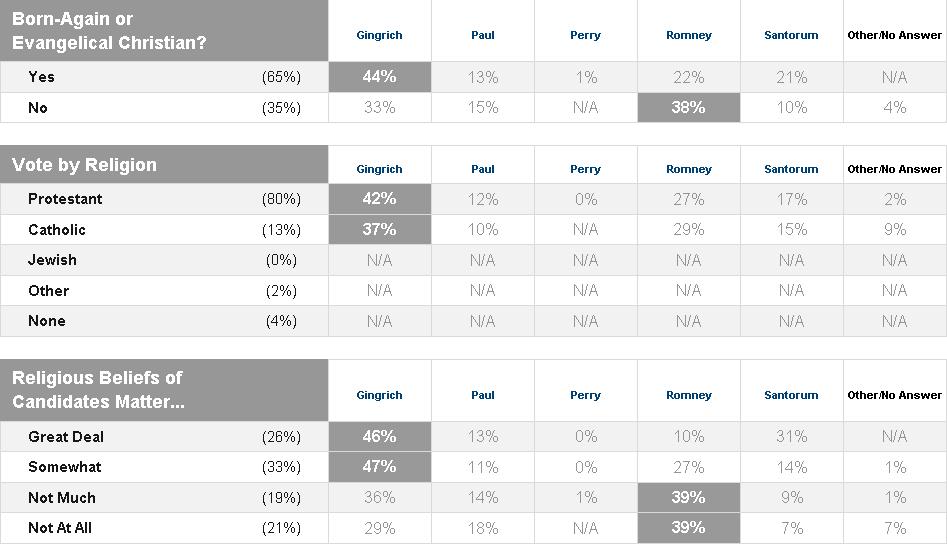Click Paul link in Religious Beliefs table
The height and width of the screenshot is (544, 947).
483,395
